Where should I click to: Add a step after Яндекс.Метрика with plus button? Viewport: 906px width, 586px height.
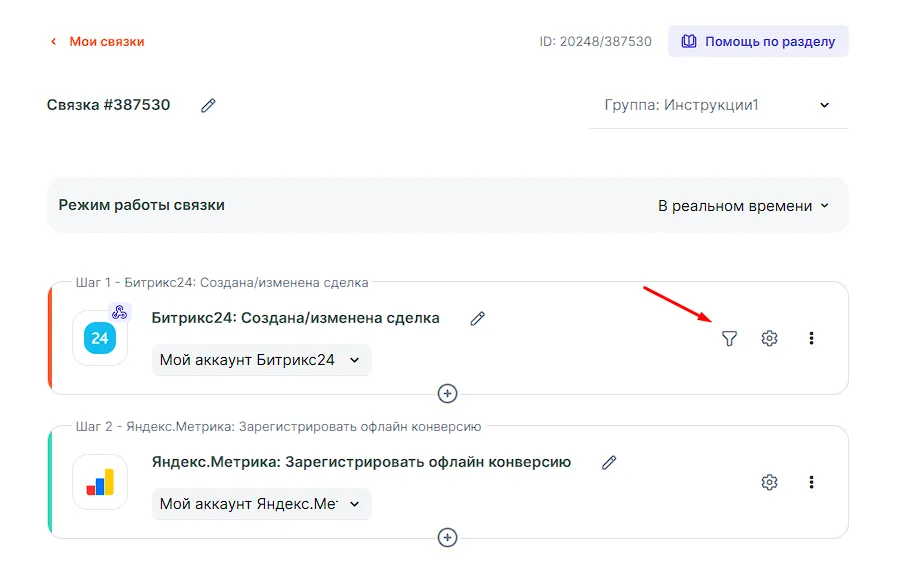448,537
